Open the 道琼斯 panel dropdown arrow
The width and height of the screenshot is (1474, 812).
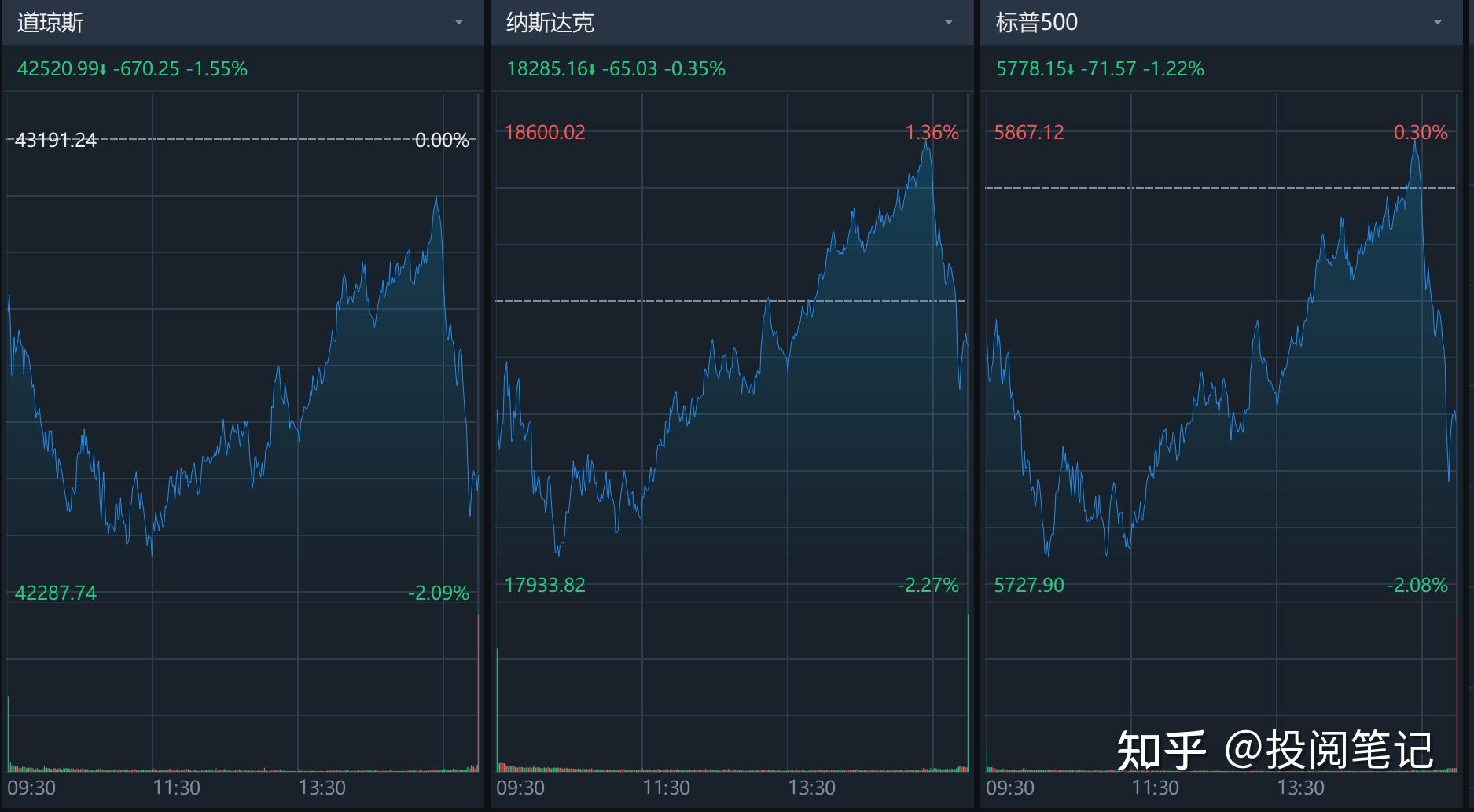459,22
